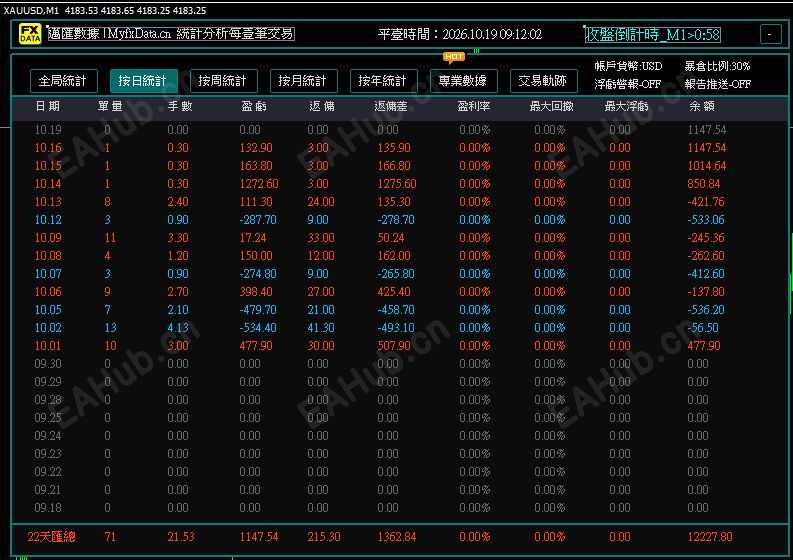Click the 最大浮虧 column header
Image resolution: width=793 pixels, height=560 pixels.
click(626, 106)
